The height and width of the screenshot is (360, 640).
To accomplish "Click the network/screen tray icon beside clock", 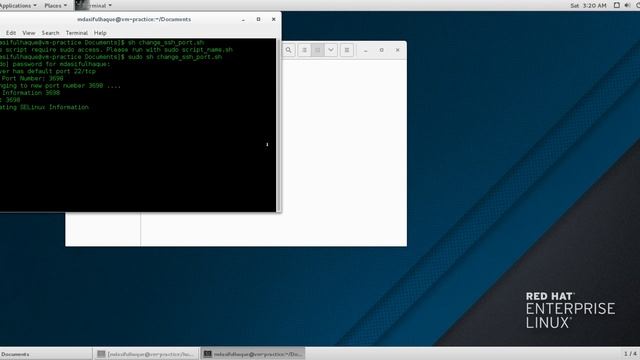I will point(617,5).
